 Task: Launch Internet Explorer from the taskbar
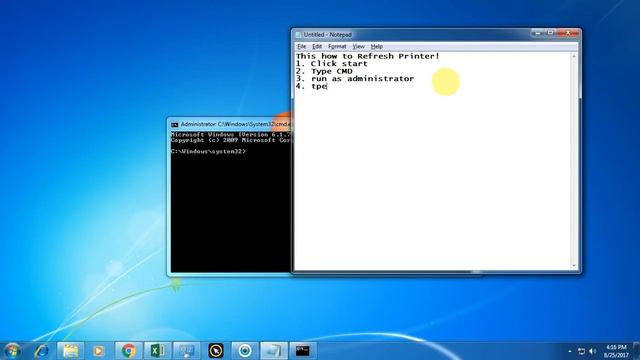(42, 351)
